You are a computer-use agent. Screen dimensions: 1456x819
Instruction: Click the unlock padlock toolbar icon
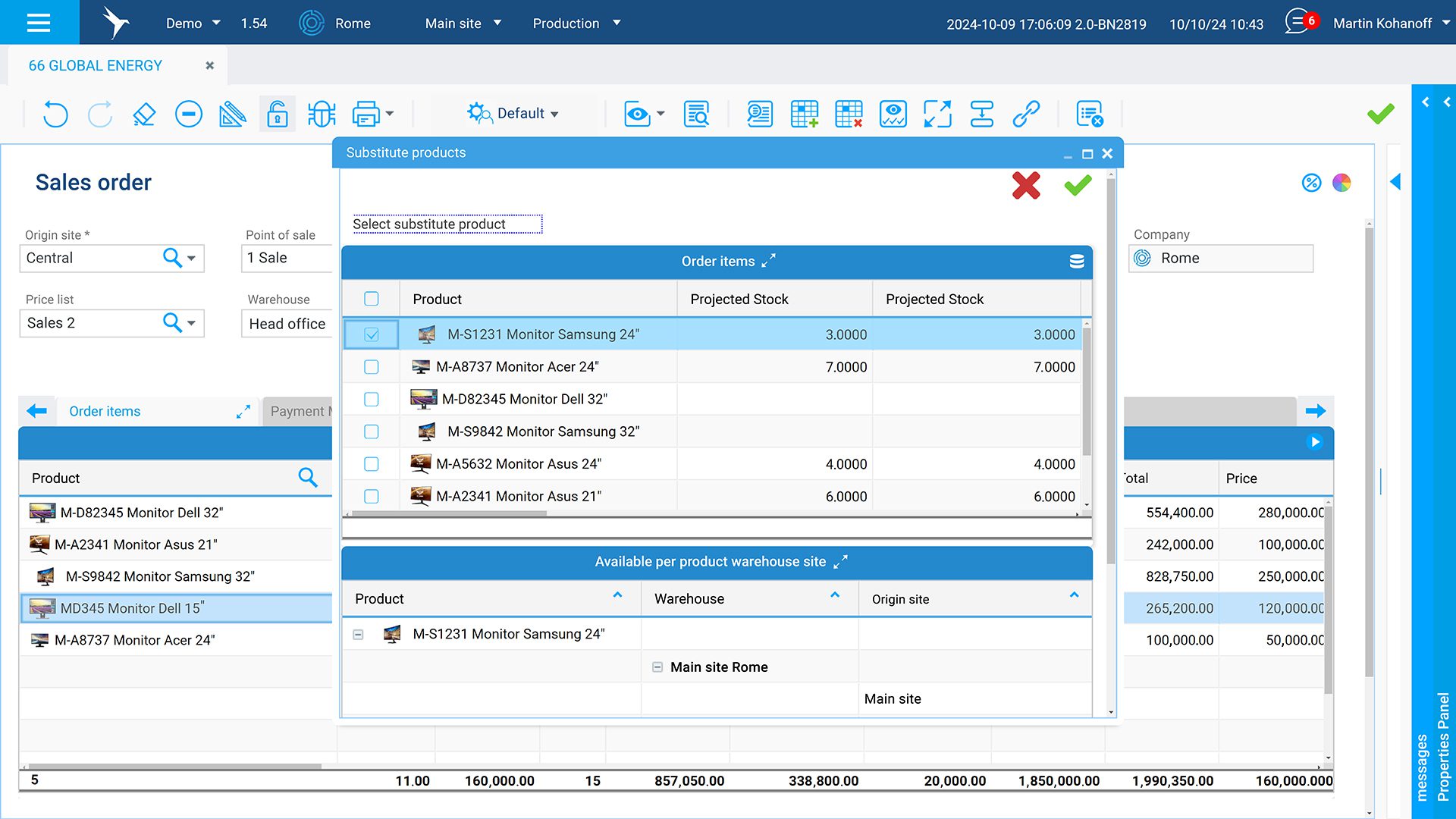[278, 114]
